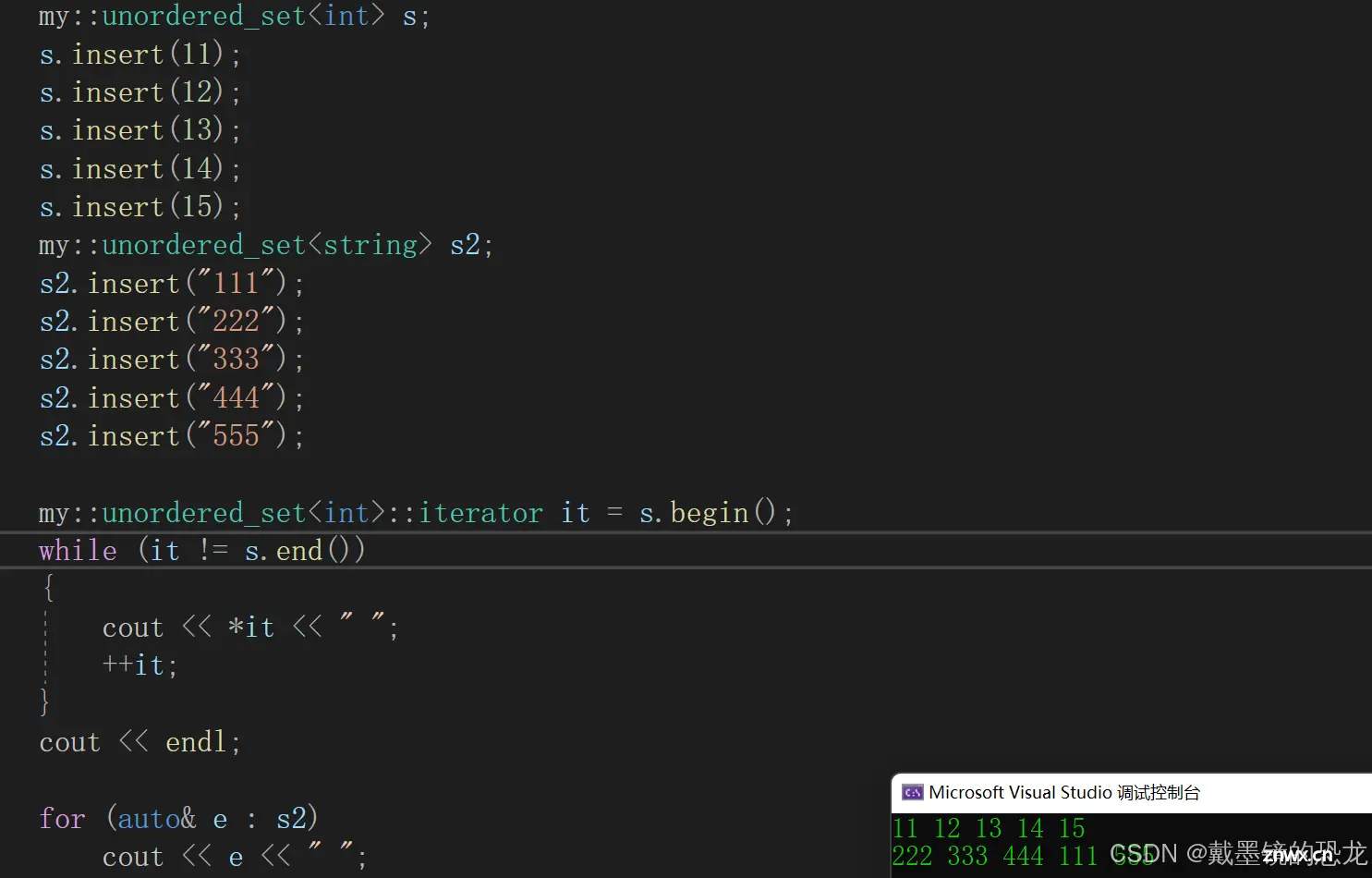Click the iterator it = s.begin() line

click(x=416, y=513)
